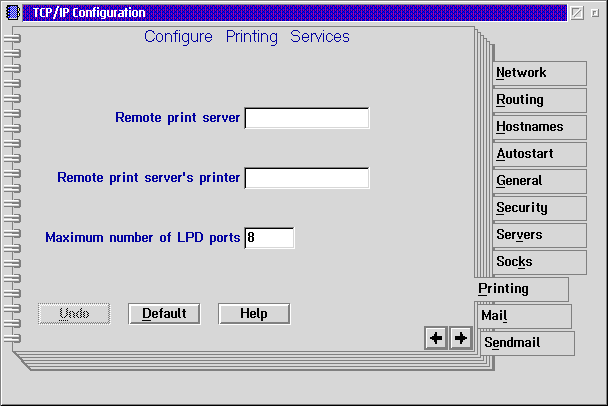Switch to the Servers tab
This screenshot has height=406, width=608.
tap(540, 235)
